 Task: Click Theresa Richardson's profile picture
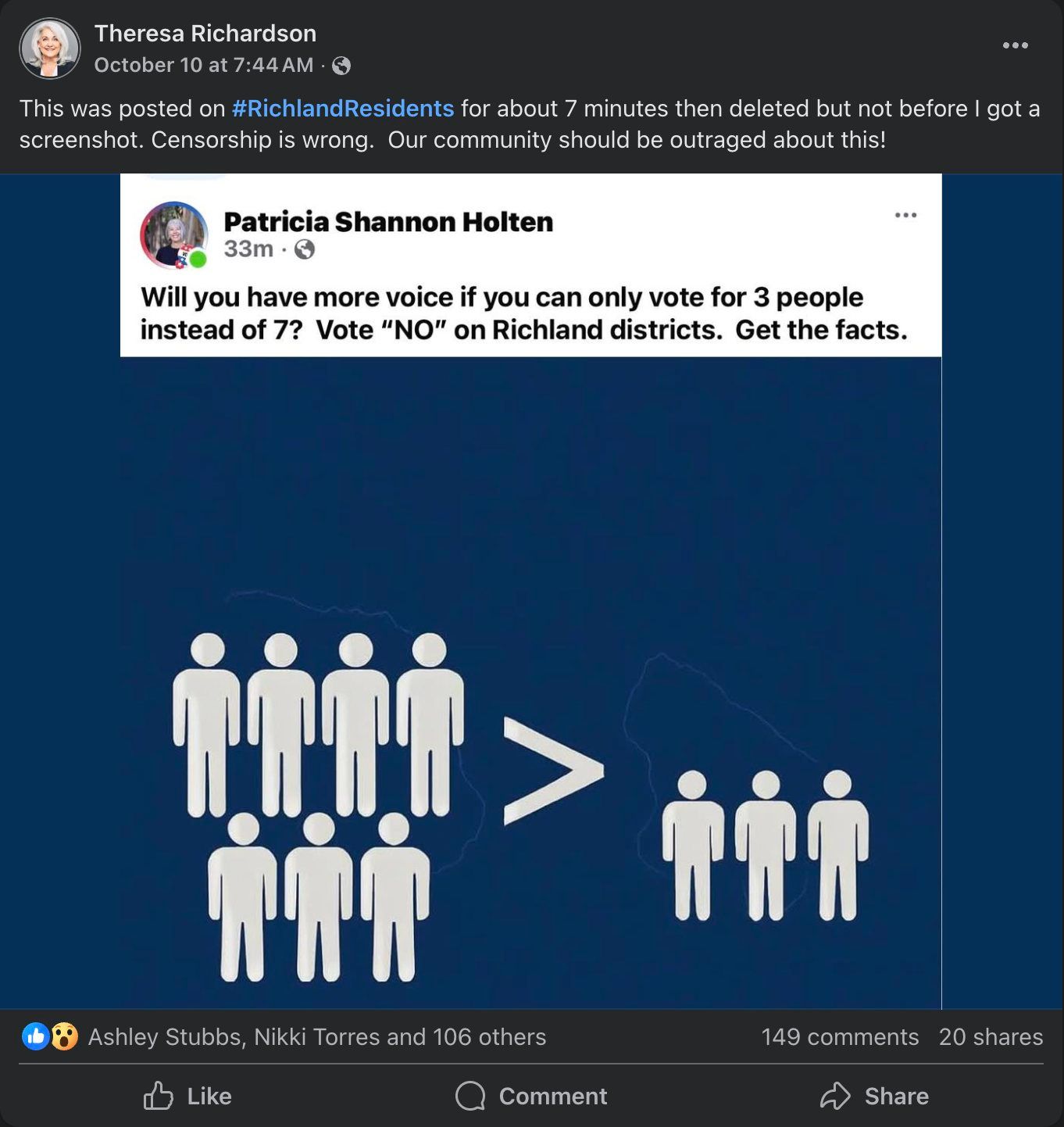(x=50, y=48)
